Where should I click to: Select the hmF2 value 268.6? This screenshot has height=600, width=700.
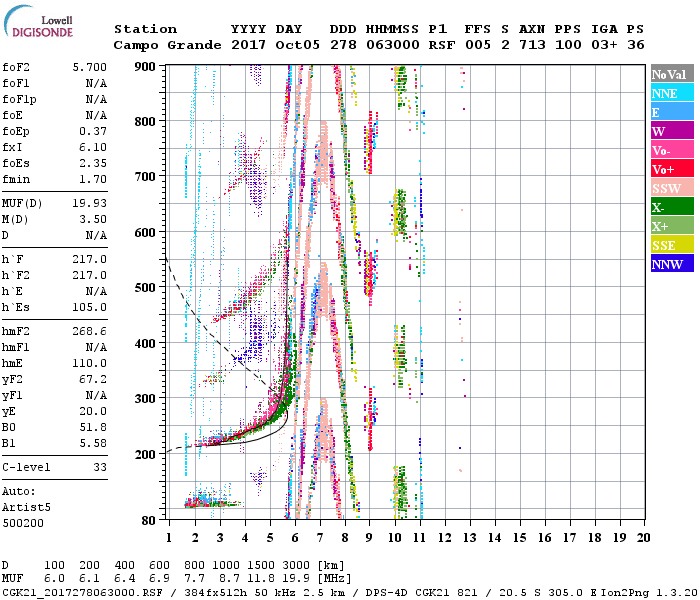pos(90,331)
